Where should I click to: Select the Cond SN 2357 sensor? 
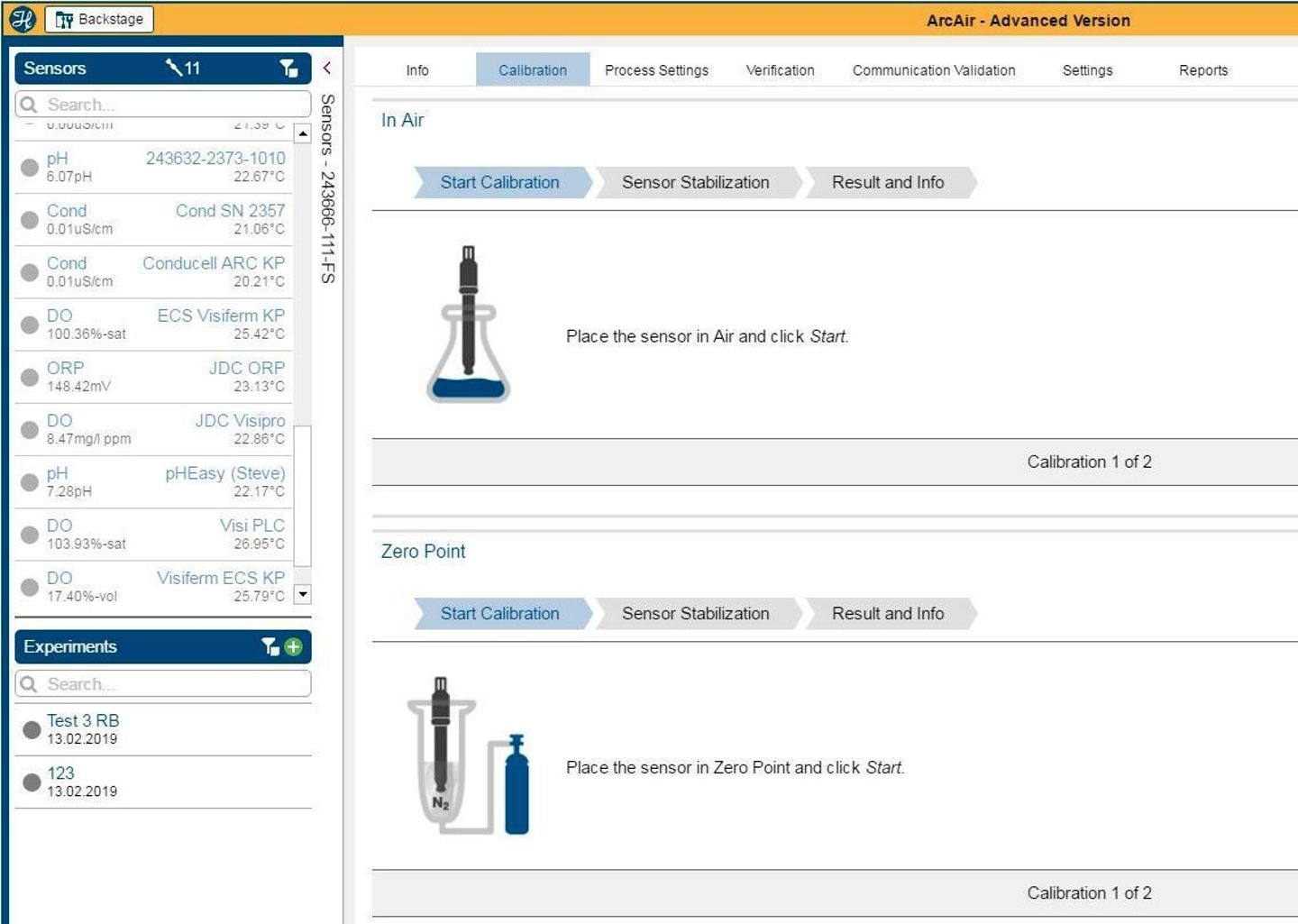(x=154, y=219)
